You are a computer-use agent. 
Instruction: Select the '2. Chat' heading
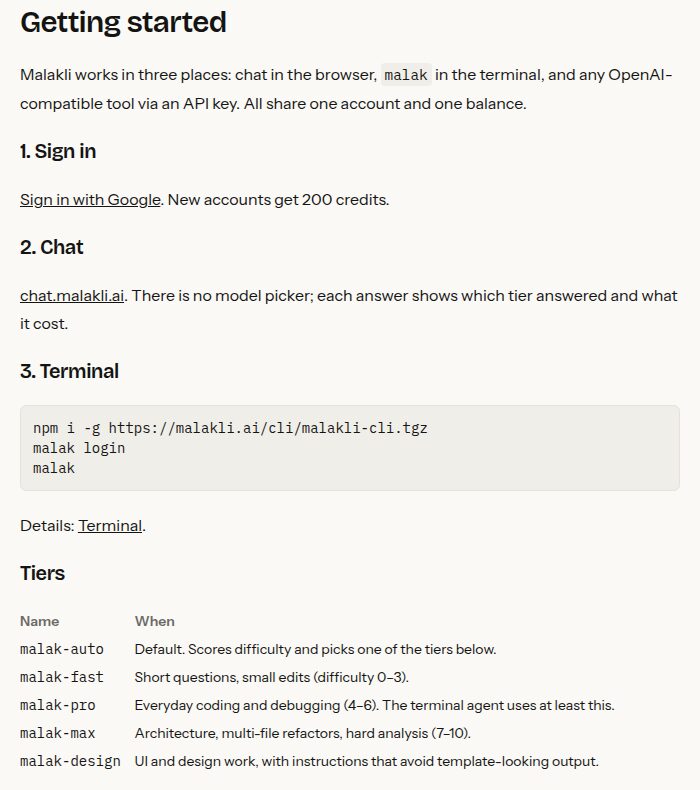pyautogui.click(x=51, y=247)
